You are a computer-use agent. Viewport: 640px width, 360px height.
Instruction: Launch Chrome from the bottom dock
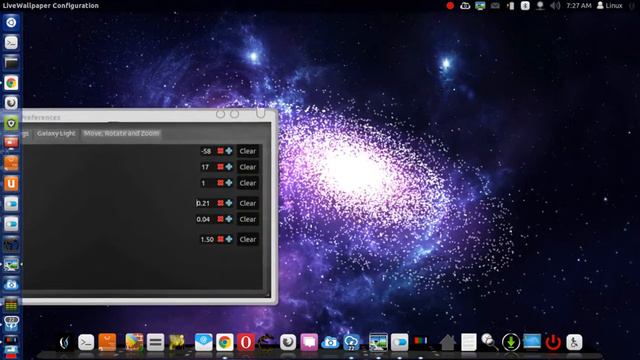pyautogui.click(x=224, y=342)
